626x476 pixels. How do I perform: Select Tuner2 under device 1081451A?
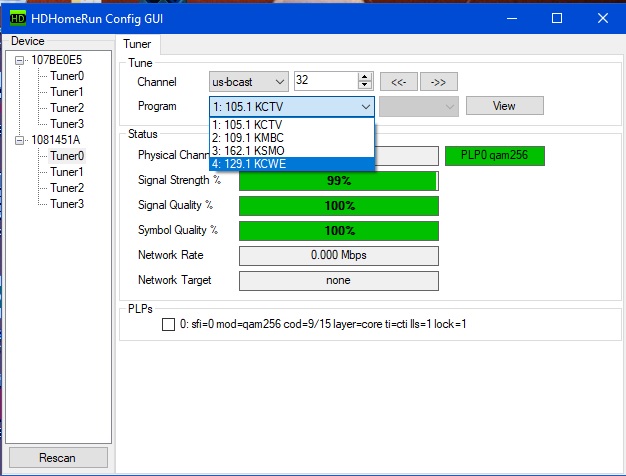(67, 188)
